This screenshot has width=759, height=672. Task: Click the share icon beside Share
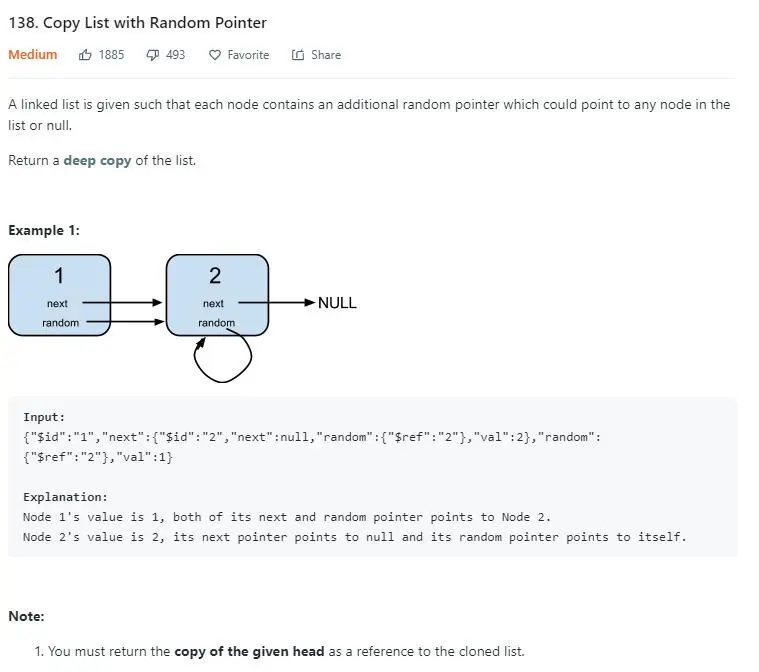pyautogui.click(x=298, y=55)
